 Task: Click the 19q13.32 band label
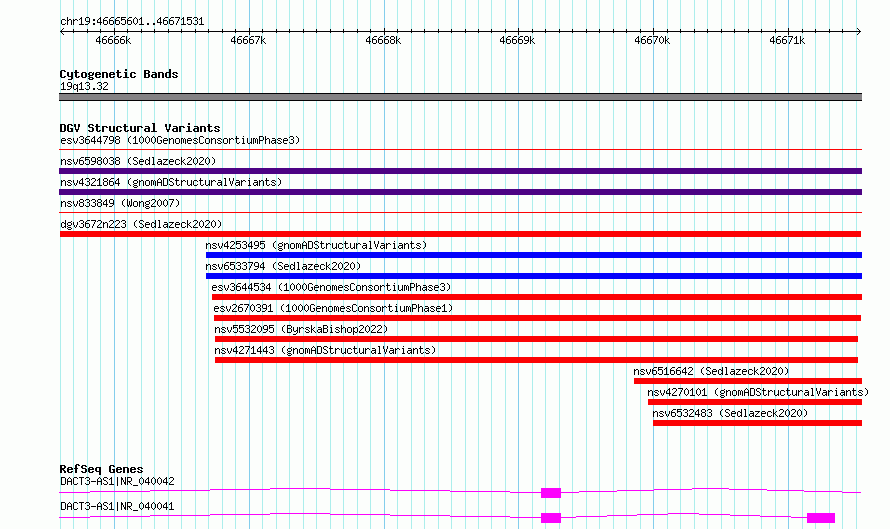84,86
